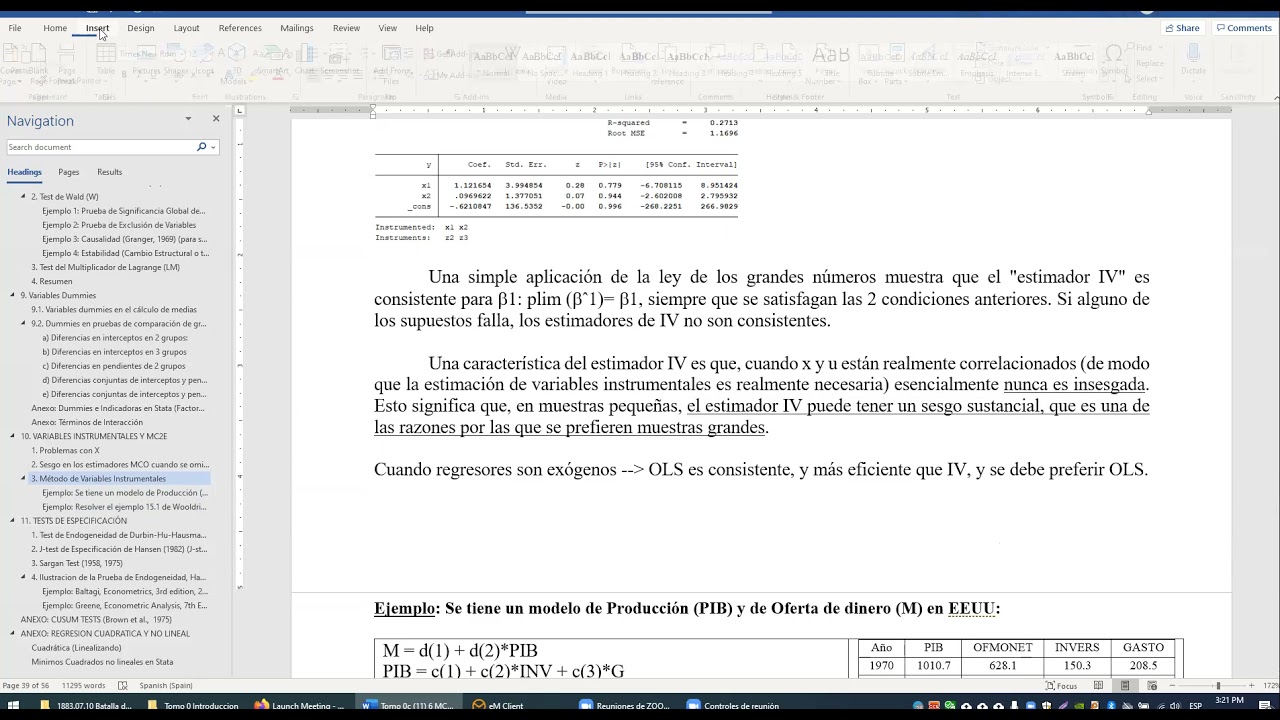Go to '1. Test de Endogeneidad de Durbin-Hu-Hausman'
1280x720 pixels.
(x=119, y=535)
